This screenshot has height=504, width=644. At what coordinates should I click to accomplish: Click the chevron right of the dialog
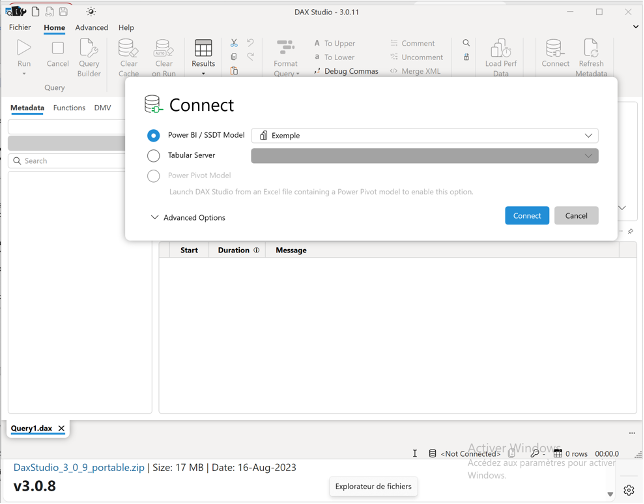coord(622,208)
